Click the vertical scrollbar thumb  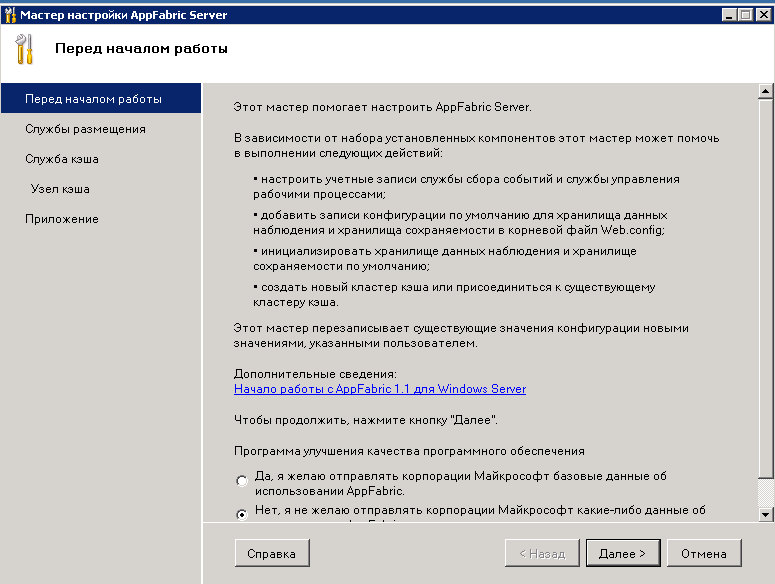point(766,290)
